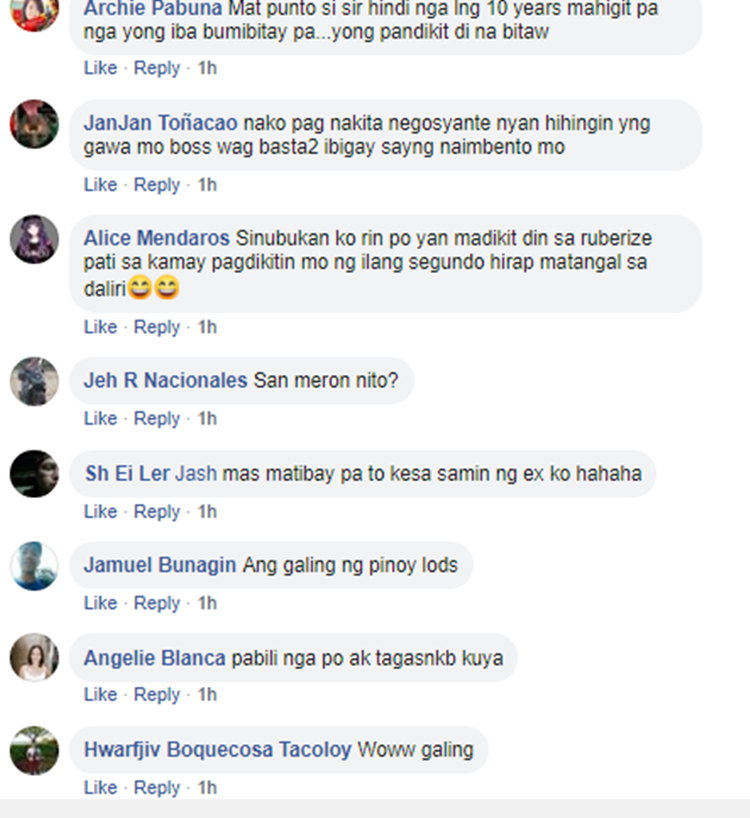Open the tagged Jash profile link
Screen dimensions: 750x818
pos(196,474)
